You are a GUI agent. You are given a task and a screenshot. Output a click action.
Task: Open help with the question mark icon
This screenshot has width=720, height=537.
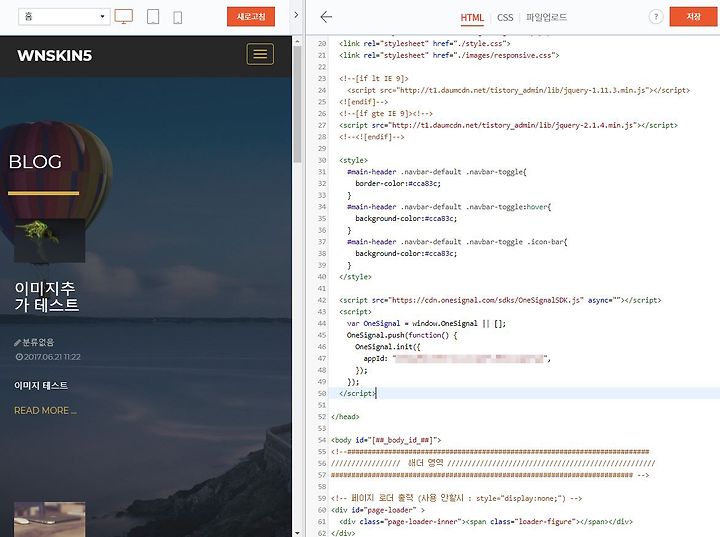[656, 17]
